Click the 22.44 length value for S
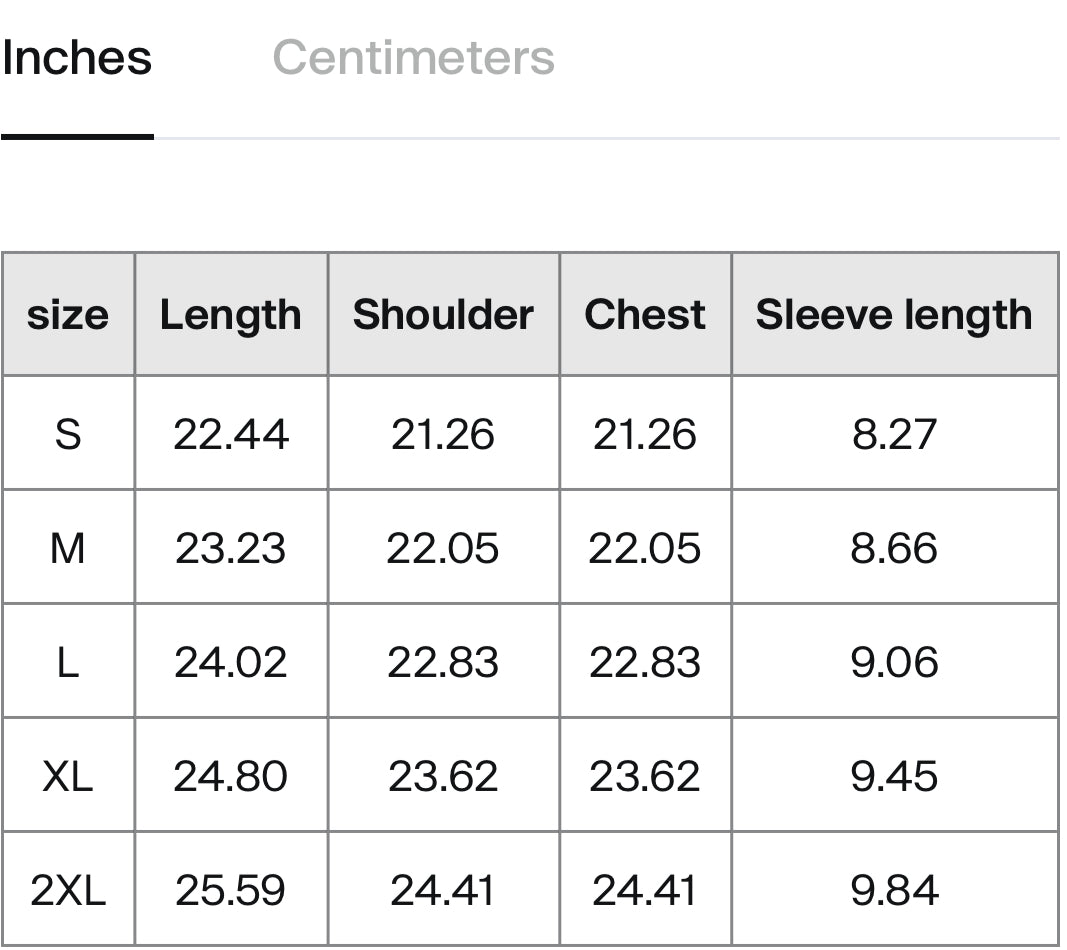 tap(231, 433)
